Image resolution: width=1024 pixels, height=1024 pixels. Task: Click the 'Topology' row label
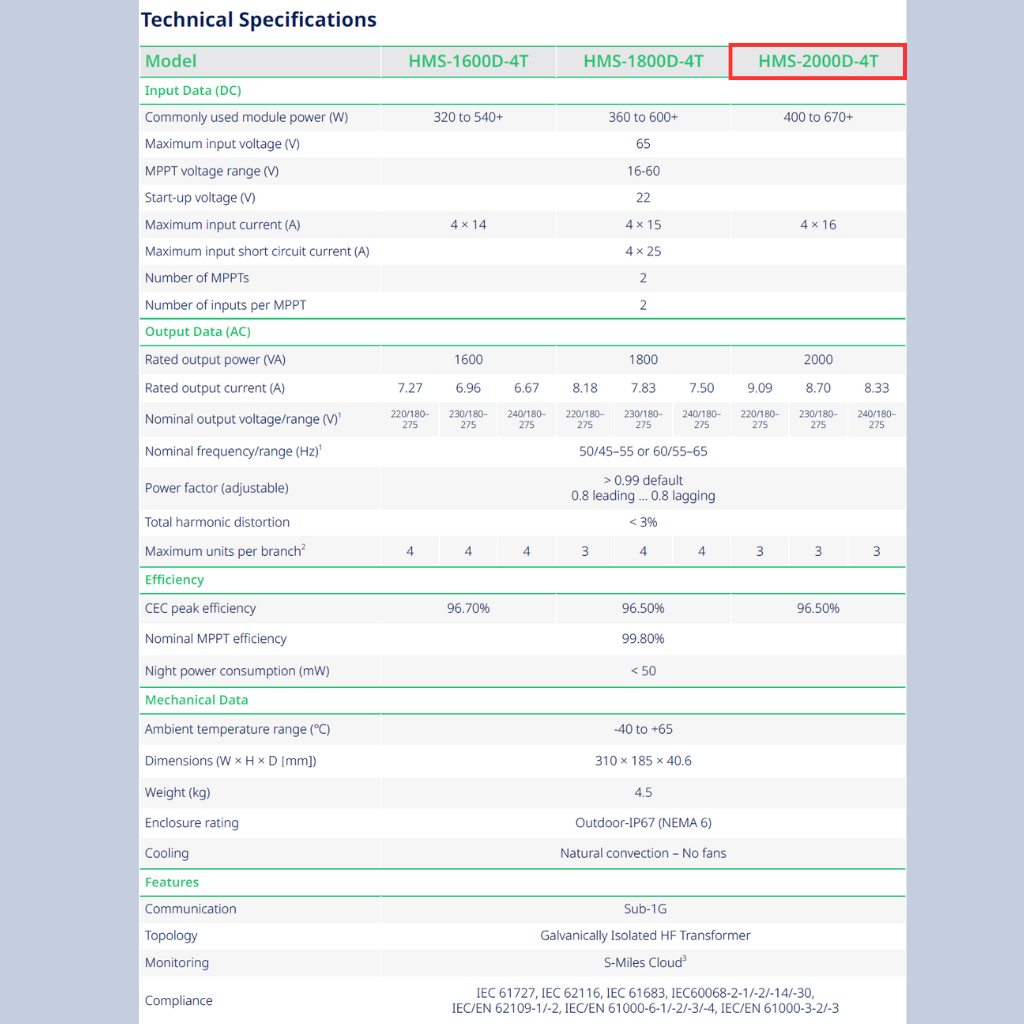[x=170, y=936]
